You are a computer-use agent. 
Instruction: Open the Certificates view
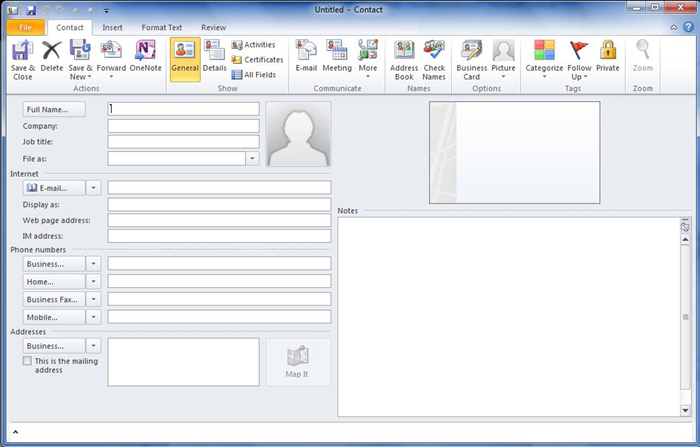point(257,59)
